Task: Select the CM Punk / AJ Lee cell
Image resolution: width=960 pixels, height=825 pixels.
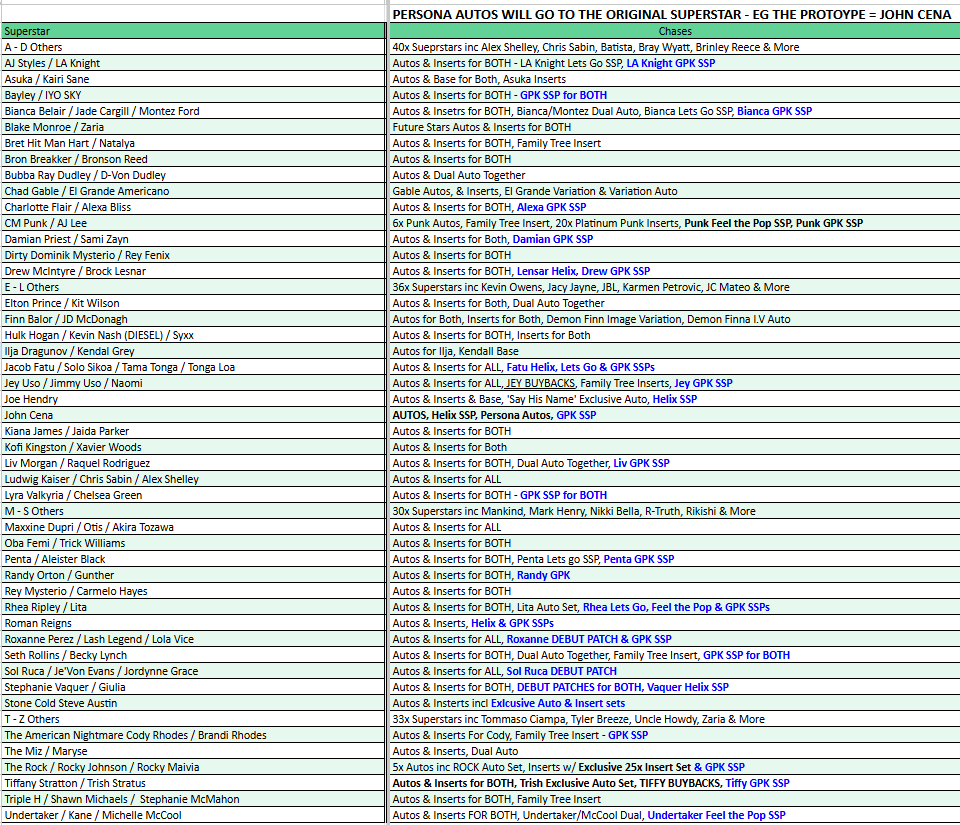Action: (x=193, y=223)
